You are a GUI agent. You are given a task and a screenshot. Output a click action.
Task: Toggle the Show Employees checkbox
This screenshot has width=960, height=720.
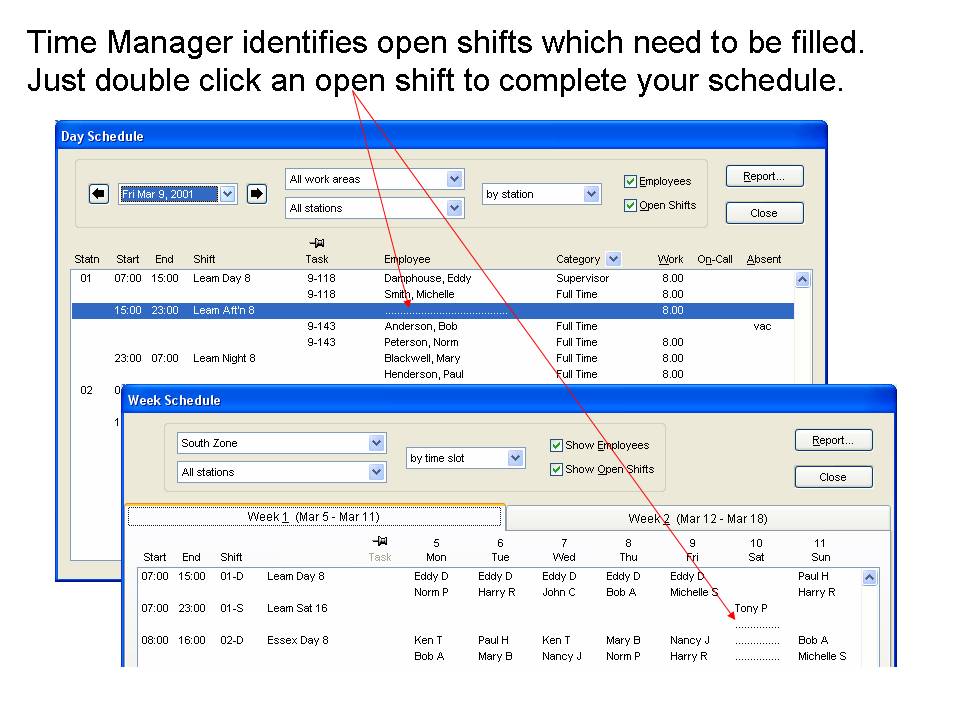pyautogui.click(x=557, y=446)
